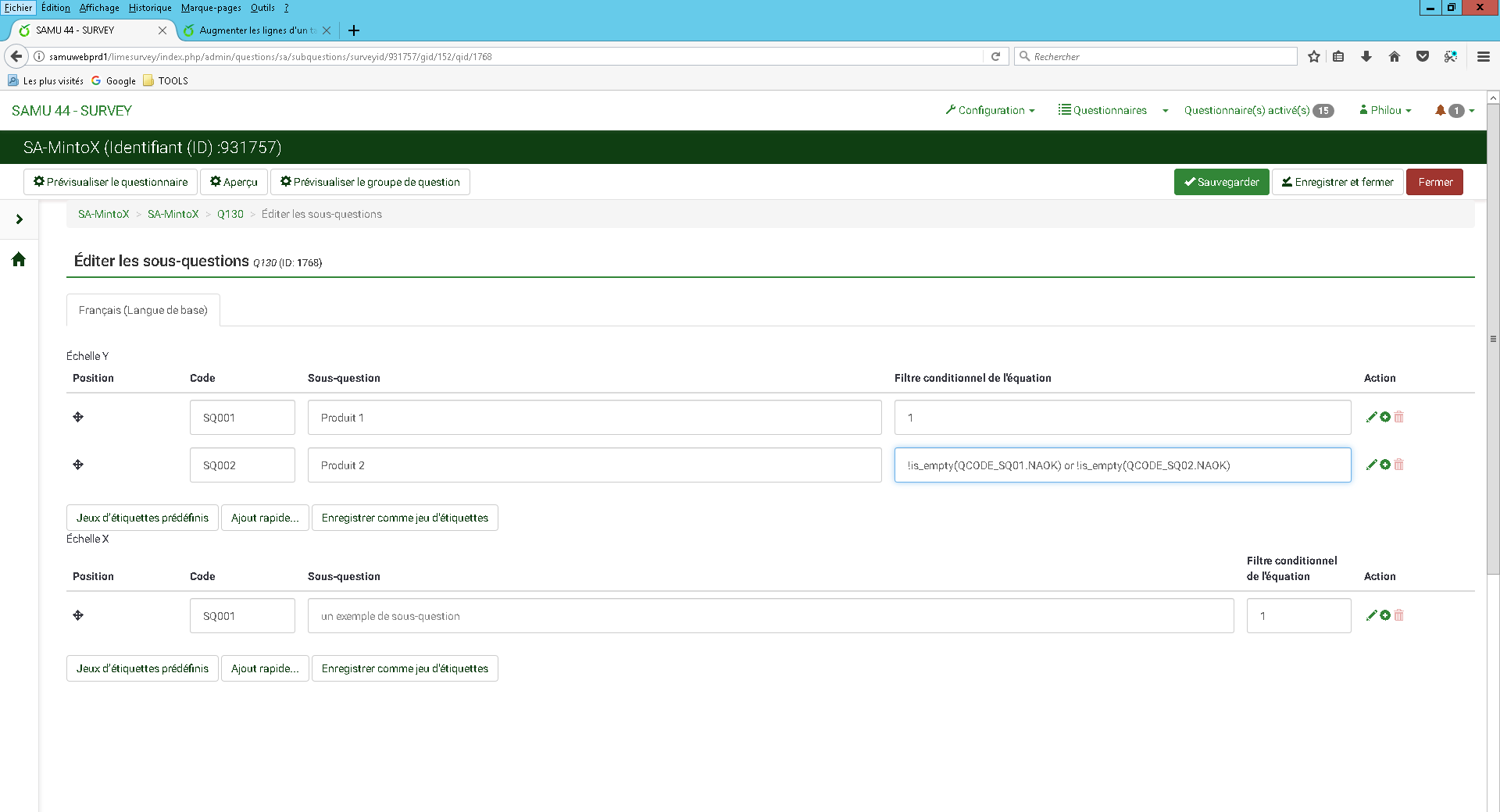Expand the Questionnaires dropdown caret
The height and width of the screenshot is (812, 1500).
click(x=1166, y=111)
